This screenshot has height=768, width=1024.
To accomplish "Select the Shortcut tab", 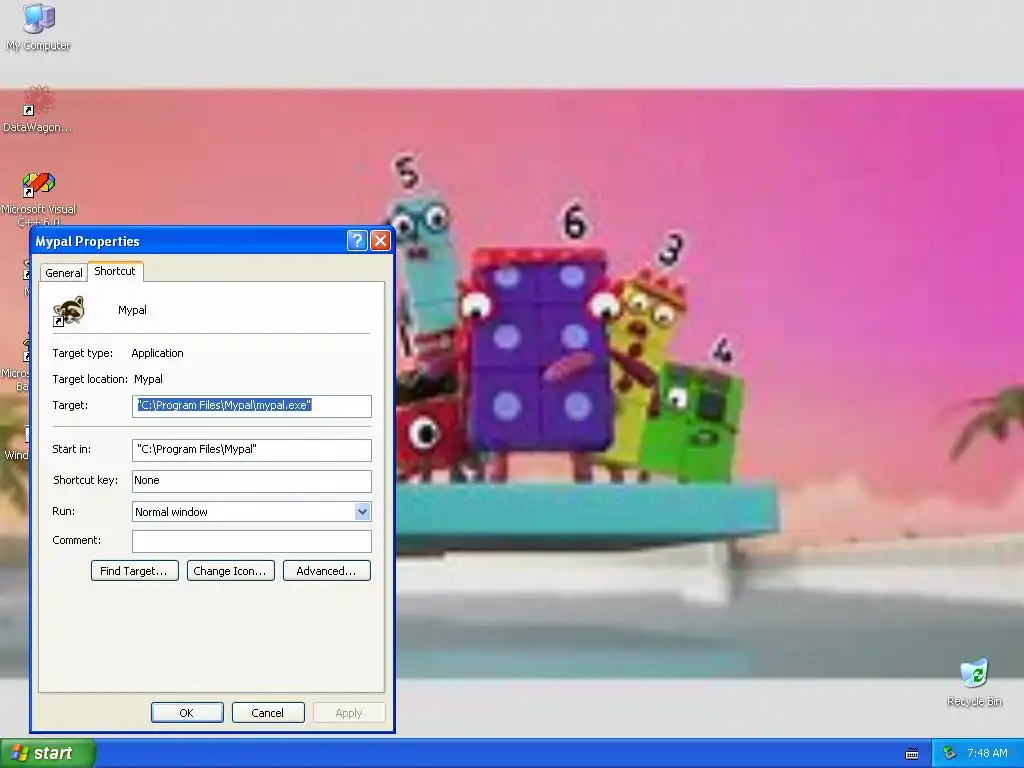I will pos(115,271).
